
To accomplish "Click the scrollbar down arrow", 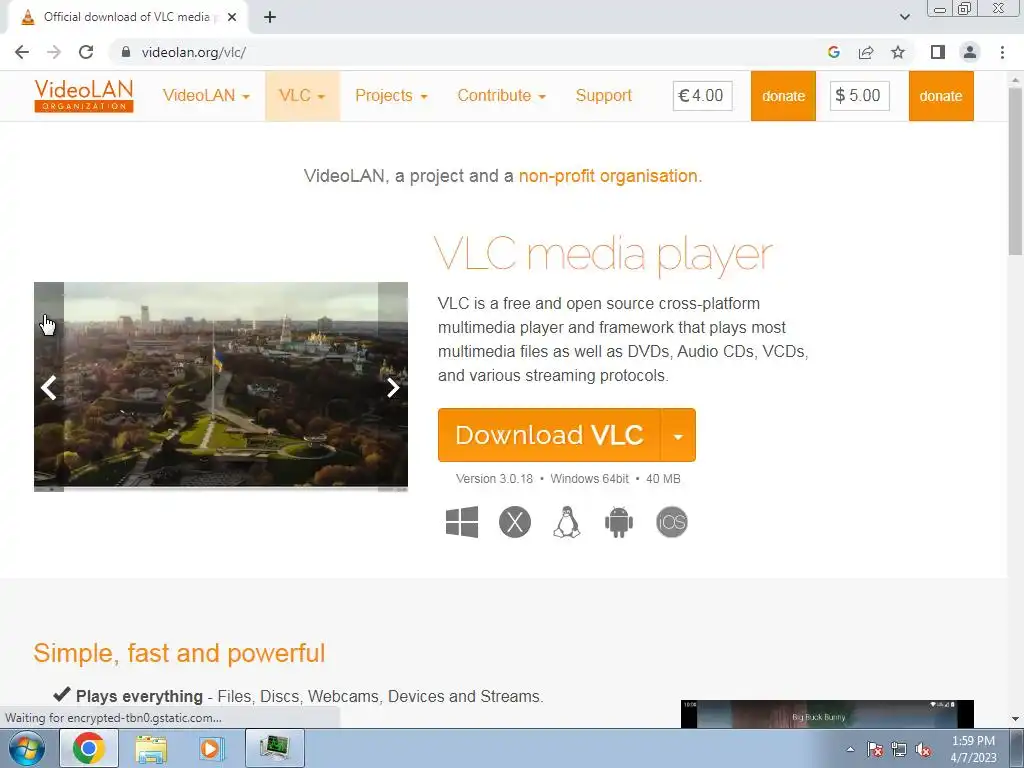I will [1016, 719].
